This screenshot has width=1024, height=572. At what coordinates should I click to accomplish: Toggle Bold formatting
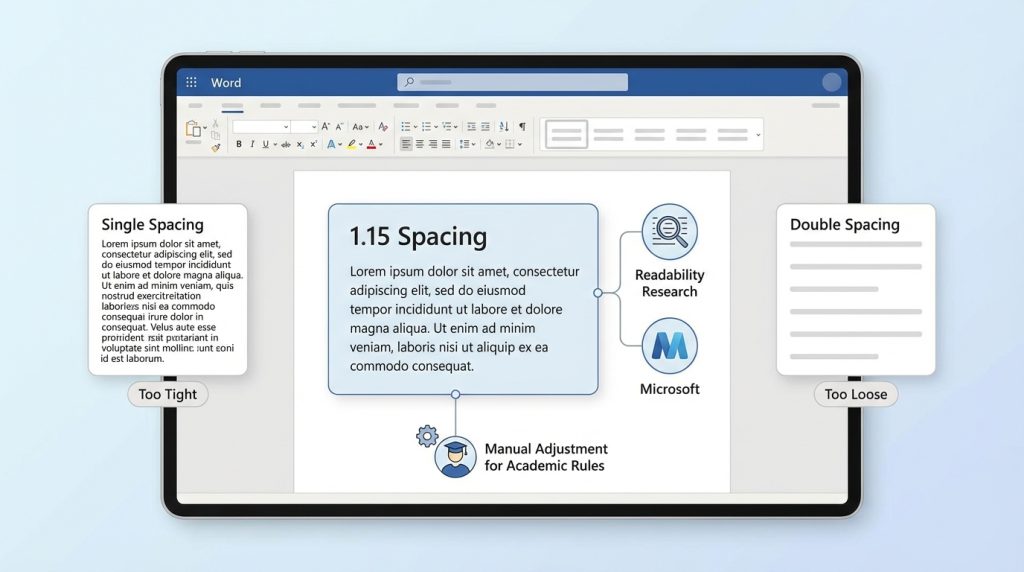(239, 144)
